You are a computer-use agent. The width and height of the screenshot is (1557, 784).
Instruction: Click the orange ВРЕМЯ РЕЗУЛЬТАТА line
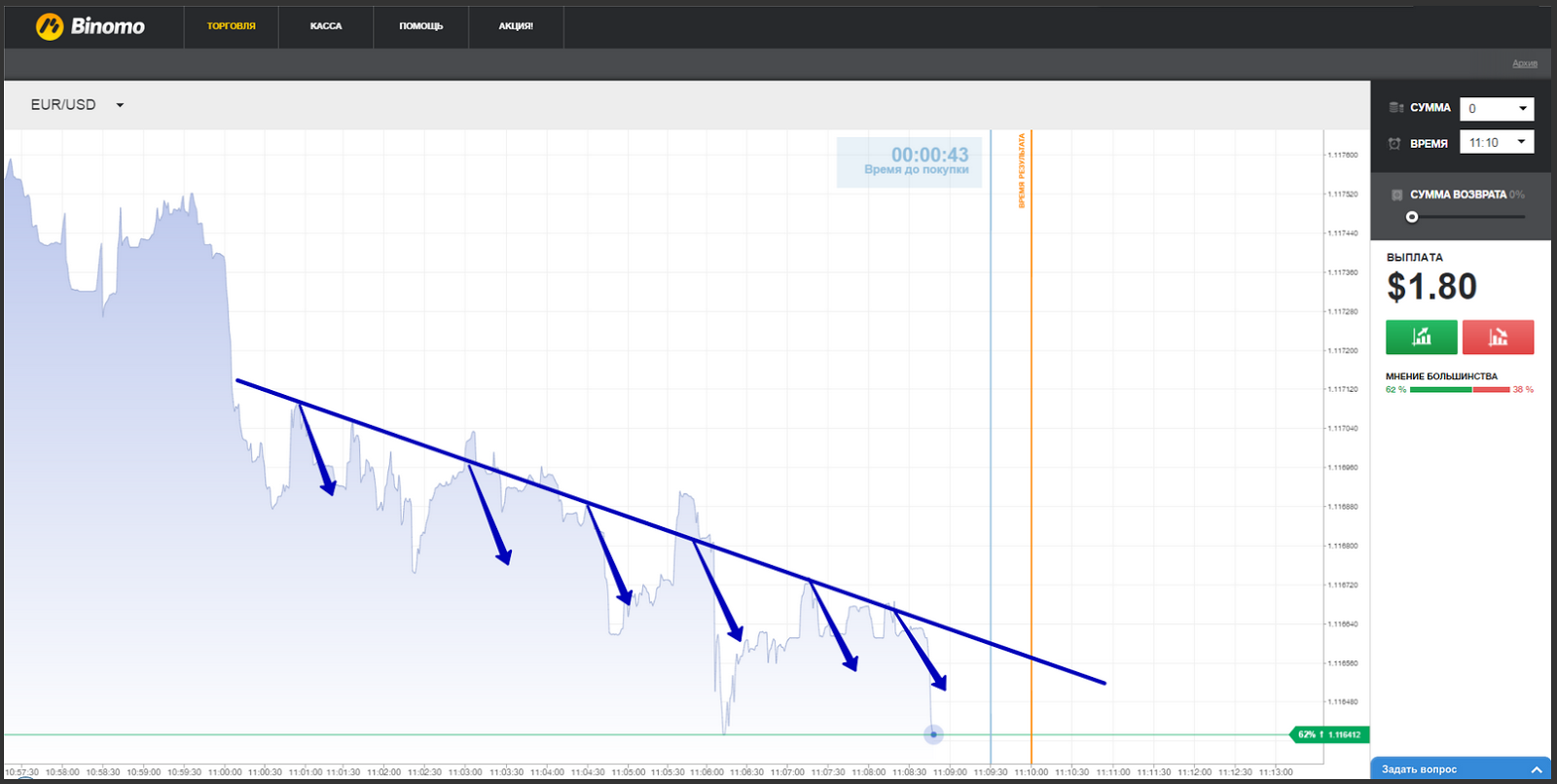1032,447
